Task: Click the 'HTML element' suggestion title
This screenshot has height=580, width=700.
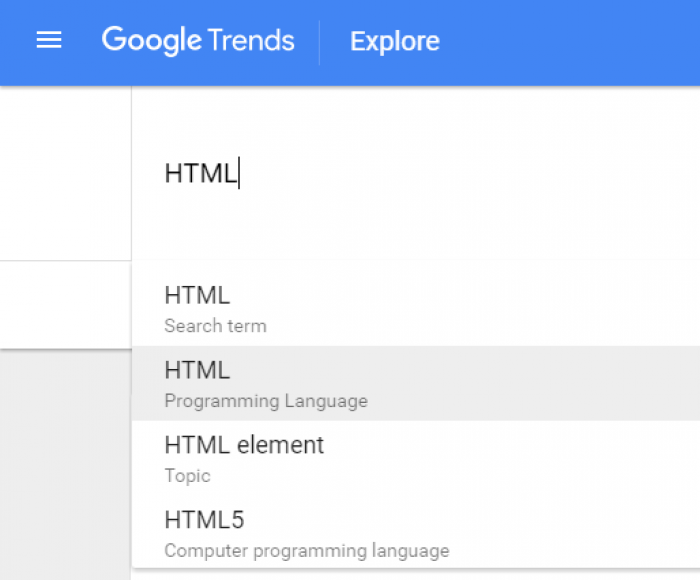Action: click(244, 445)
